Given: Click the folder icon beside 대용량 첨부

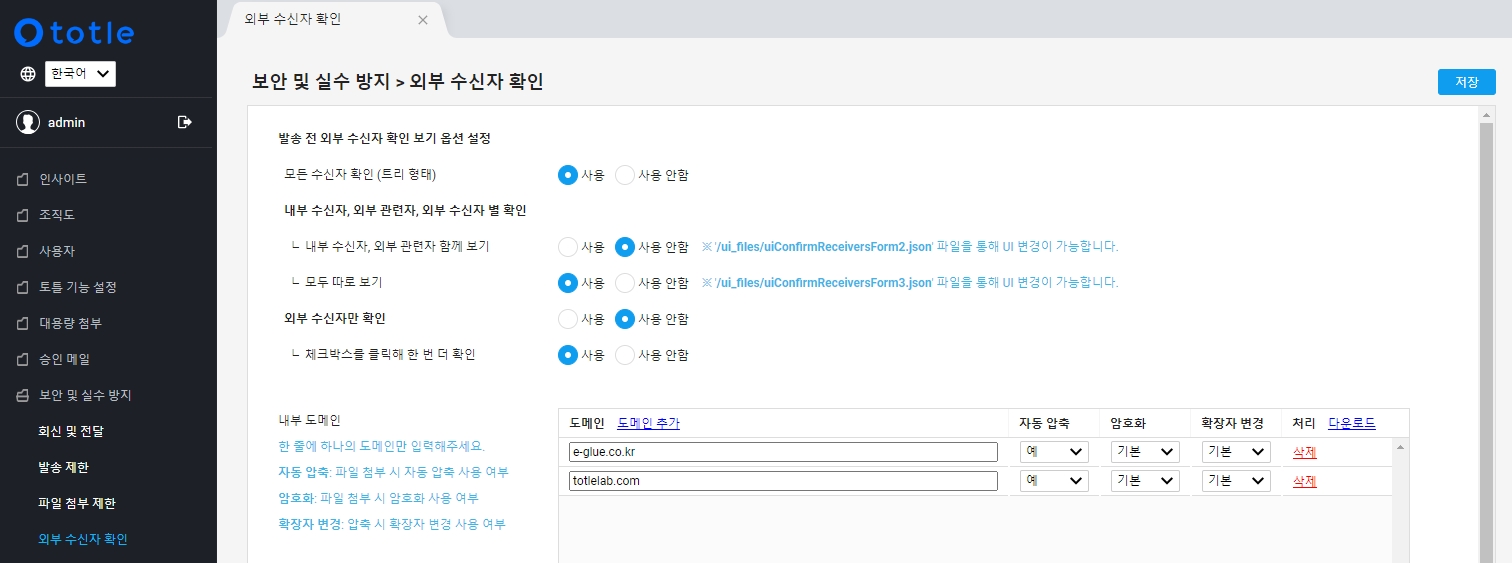Looking at the screenshot, I should click(23, 323).
